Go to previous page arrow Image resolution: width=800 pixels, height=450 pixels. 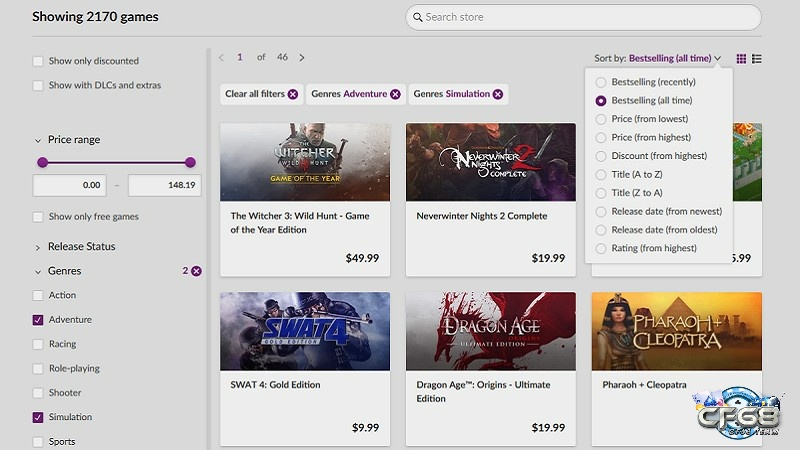pos(221,58)
